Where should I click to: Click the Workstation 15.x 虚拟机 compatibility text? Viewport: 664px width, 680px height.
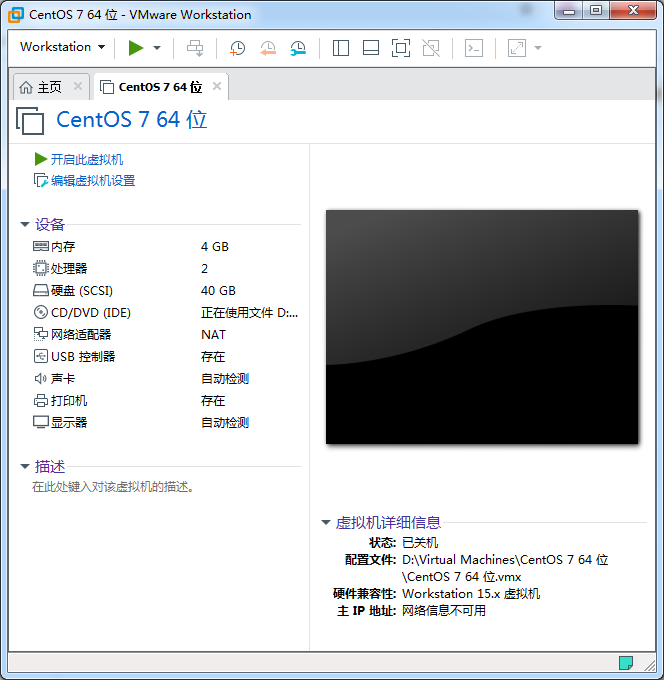[x=471, y=594]
